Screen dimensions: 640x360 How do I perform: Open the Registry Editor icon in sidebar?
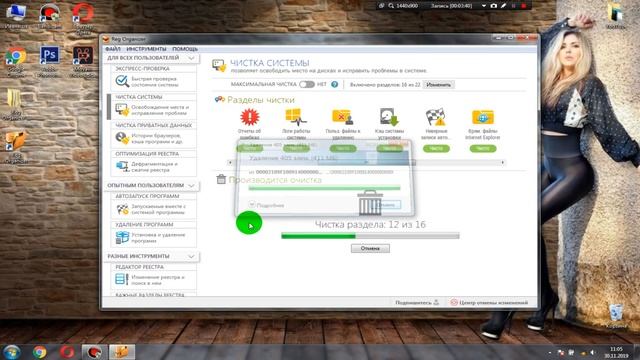(x=122, y=279)
